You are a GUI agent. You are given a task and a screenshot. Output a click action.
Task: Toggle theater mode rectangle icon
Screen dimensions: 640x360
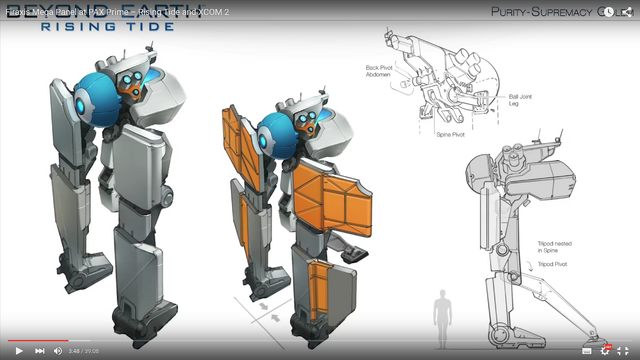[x=587, y=351]
